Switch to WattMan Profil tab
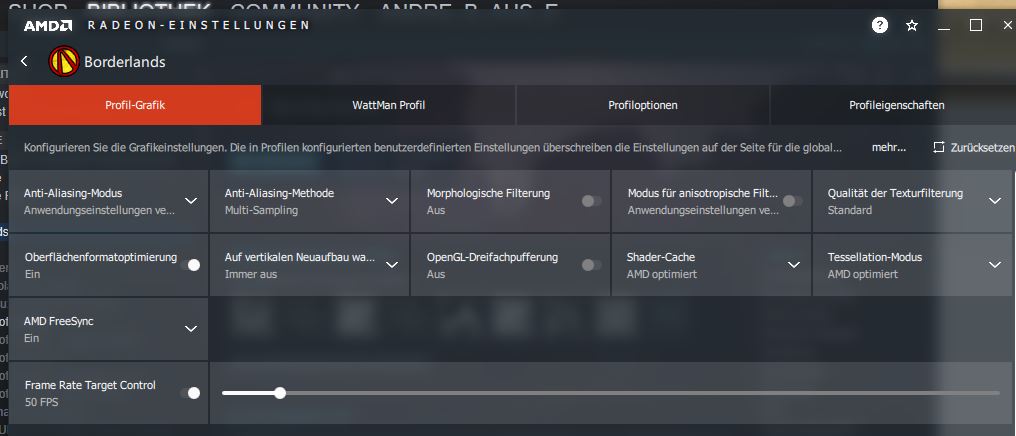This screenshot has width=1016, height=436. pos(389,105)
